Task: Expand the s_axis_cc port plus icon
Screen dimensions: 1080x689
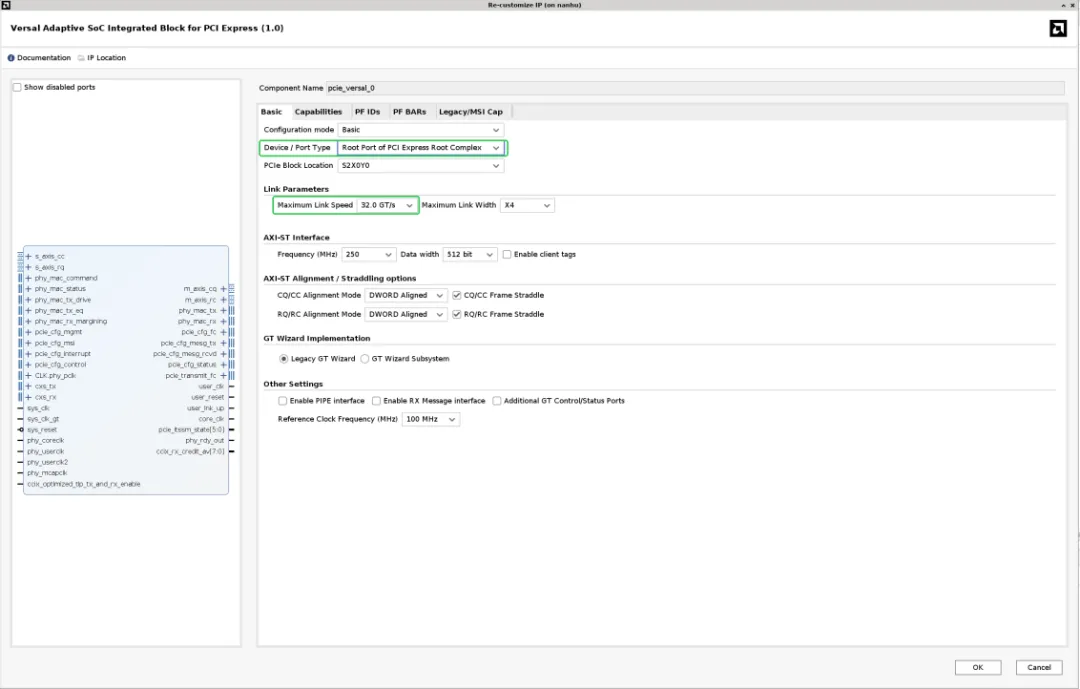Action: [28, 257]
